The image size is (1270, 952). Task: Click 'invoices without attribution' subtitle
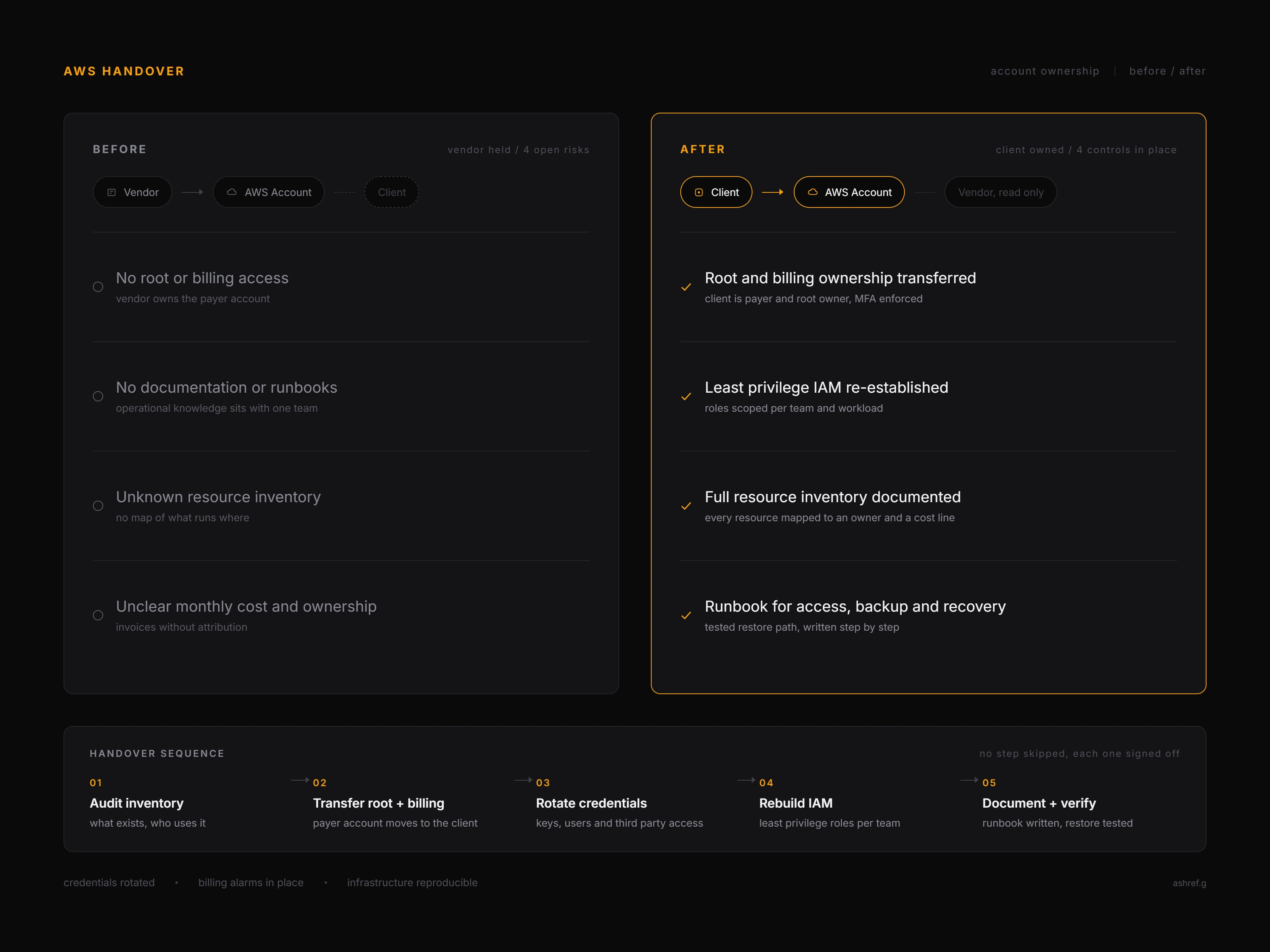[x=181, y=627]
